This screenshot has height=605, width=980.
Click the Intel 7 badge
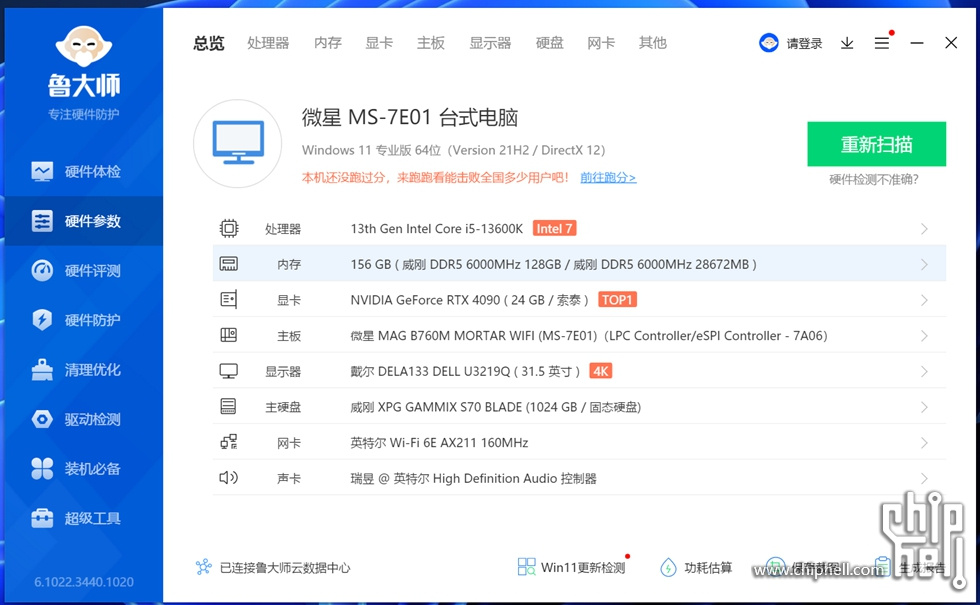pos(554,229)
